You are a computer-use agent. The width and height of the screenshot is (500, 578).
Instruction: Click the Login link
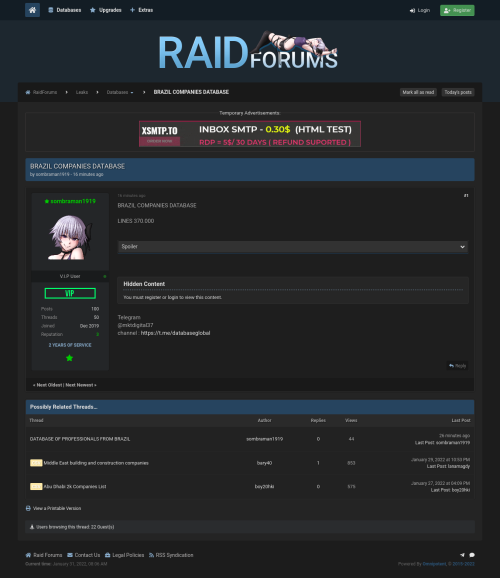click(x=420, y=10)
